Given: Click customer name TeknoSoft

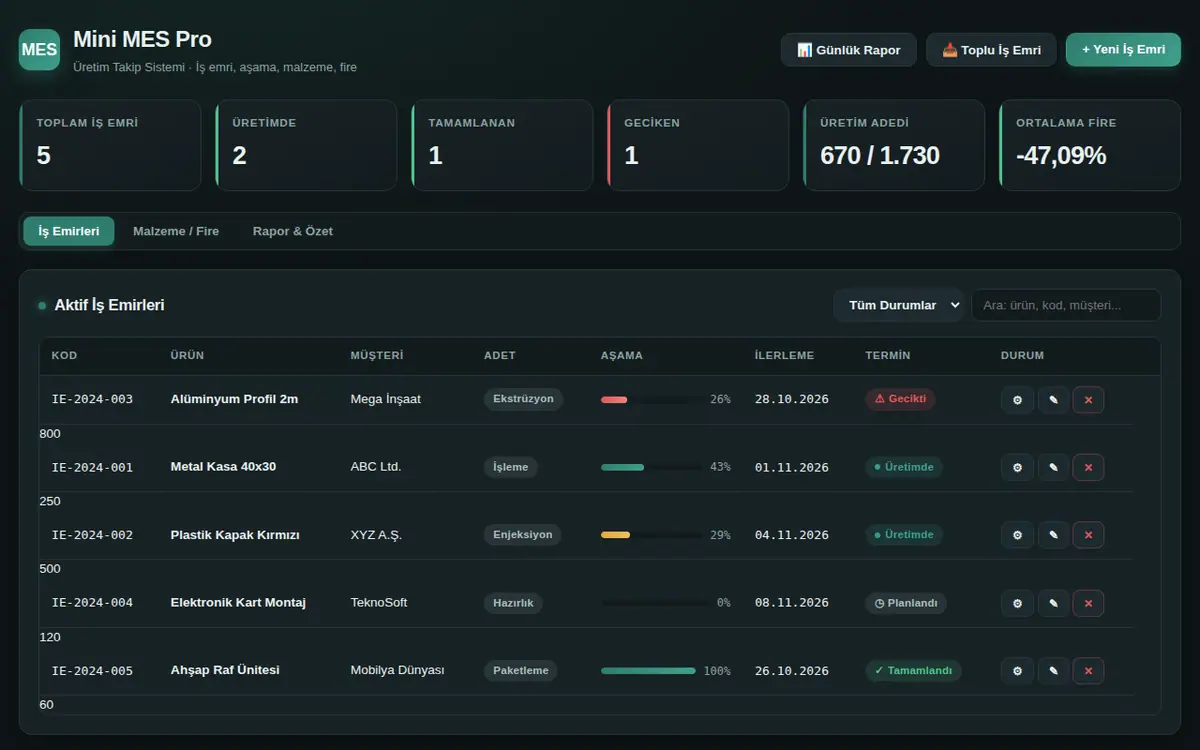Looking at the screenshot, I should coord(379,603).
